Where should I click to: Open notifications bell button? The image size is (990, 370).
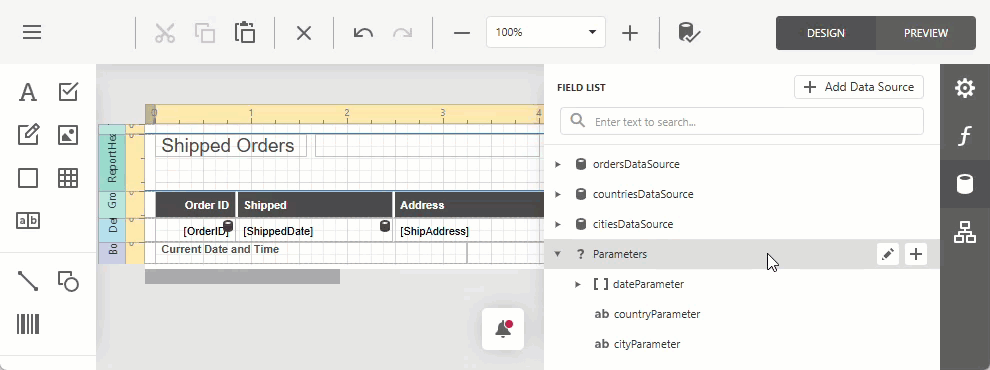(503, 329)
